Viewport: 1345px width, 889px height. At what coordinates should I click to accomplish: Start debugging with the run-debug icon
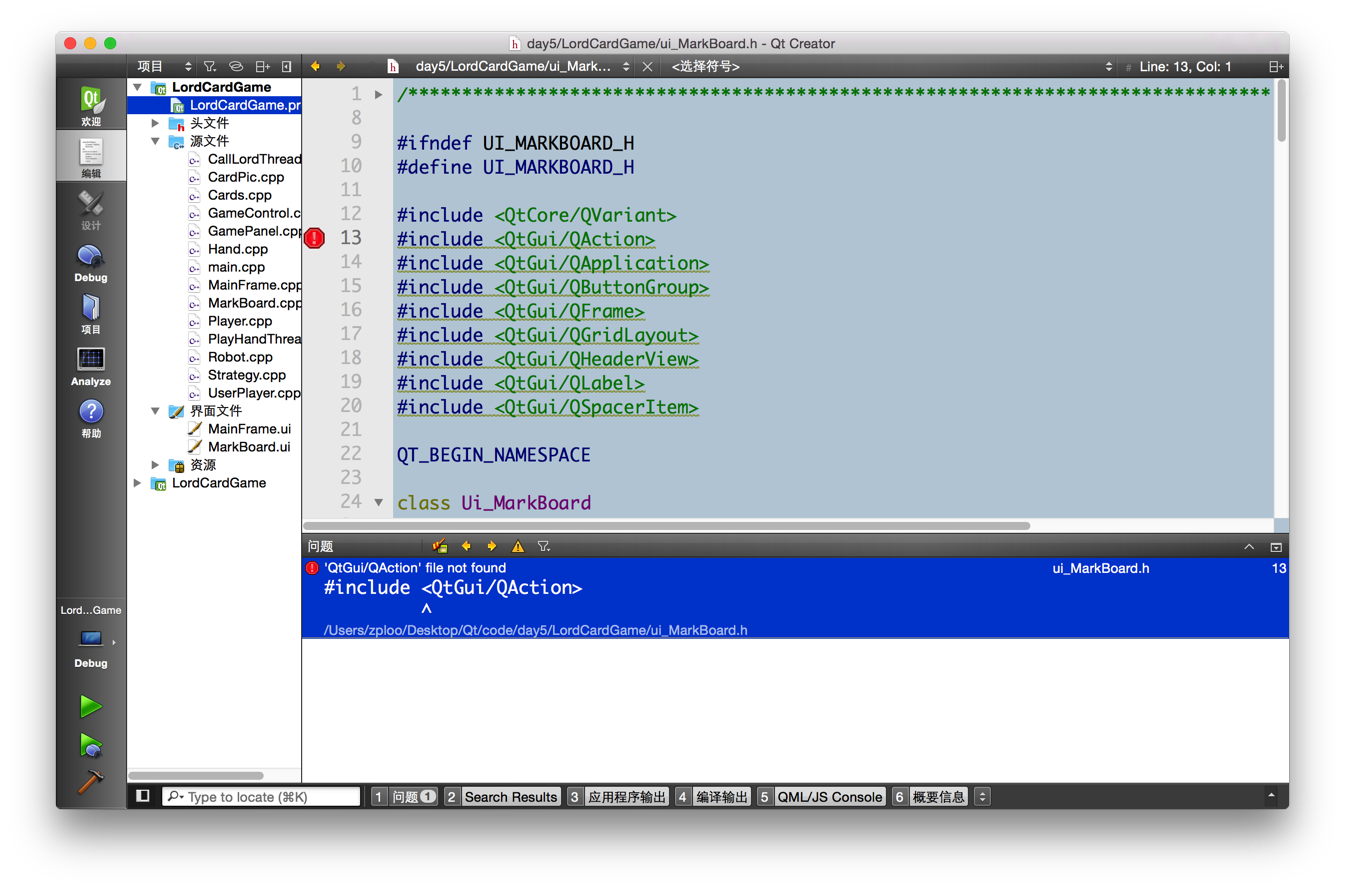[x=91, y=745]
